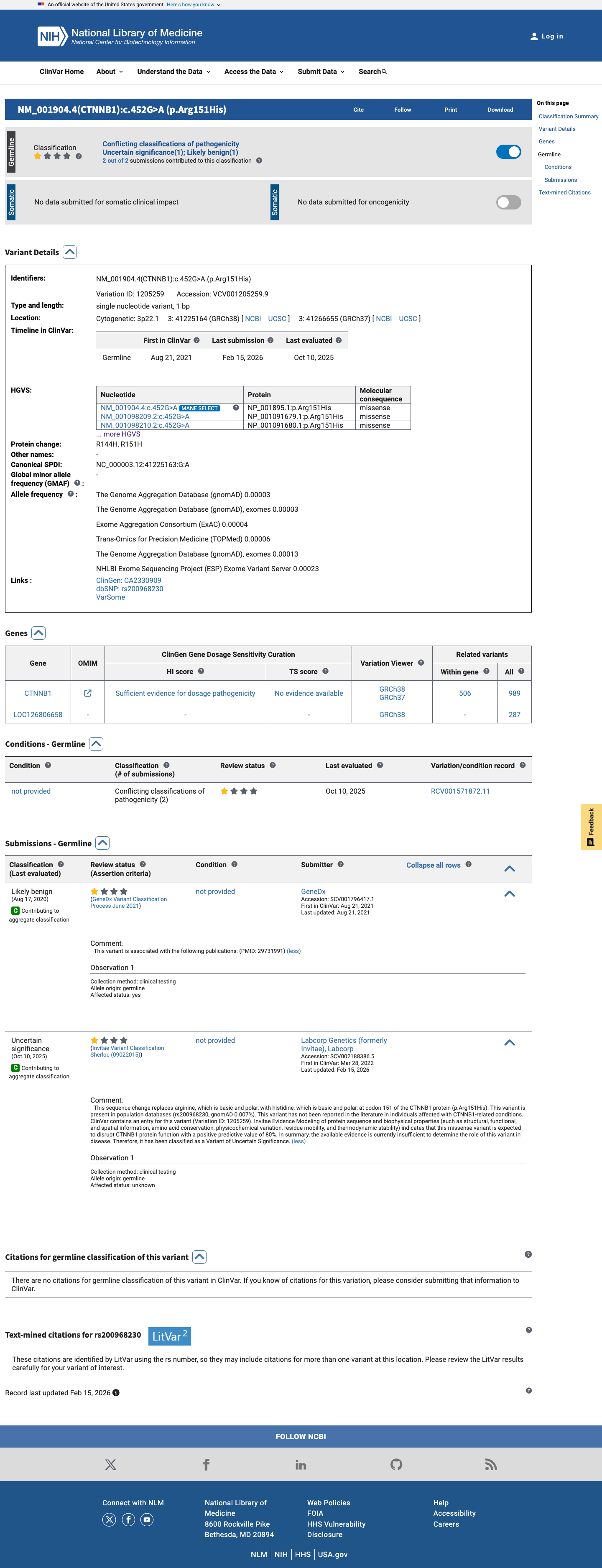The width and height of the screenshot is (602, 1568).
Task: Click Within gene count 506
Action: (465, 693)
